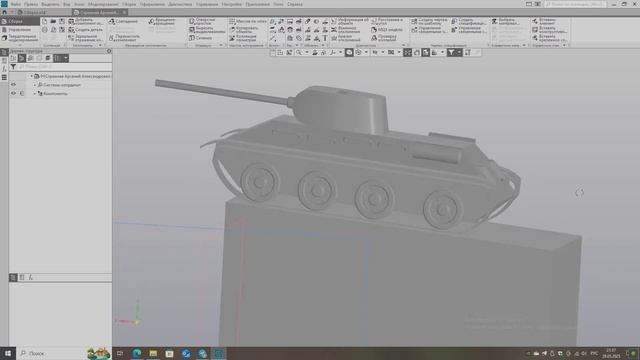Click Проверка коллизий command
The height and width of the screenshot is (360, 640).
click(x=384, y=38)
